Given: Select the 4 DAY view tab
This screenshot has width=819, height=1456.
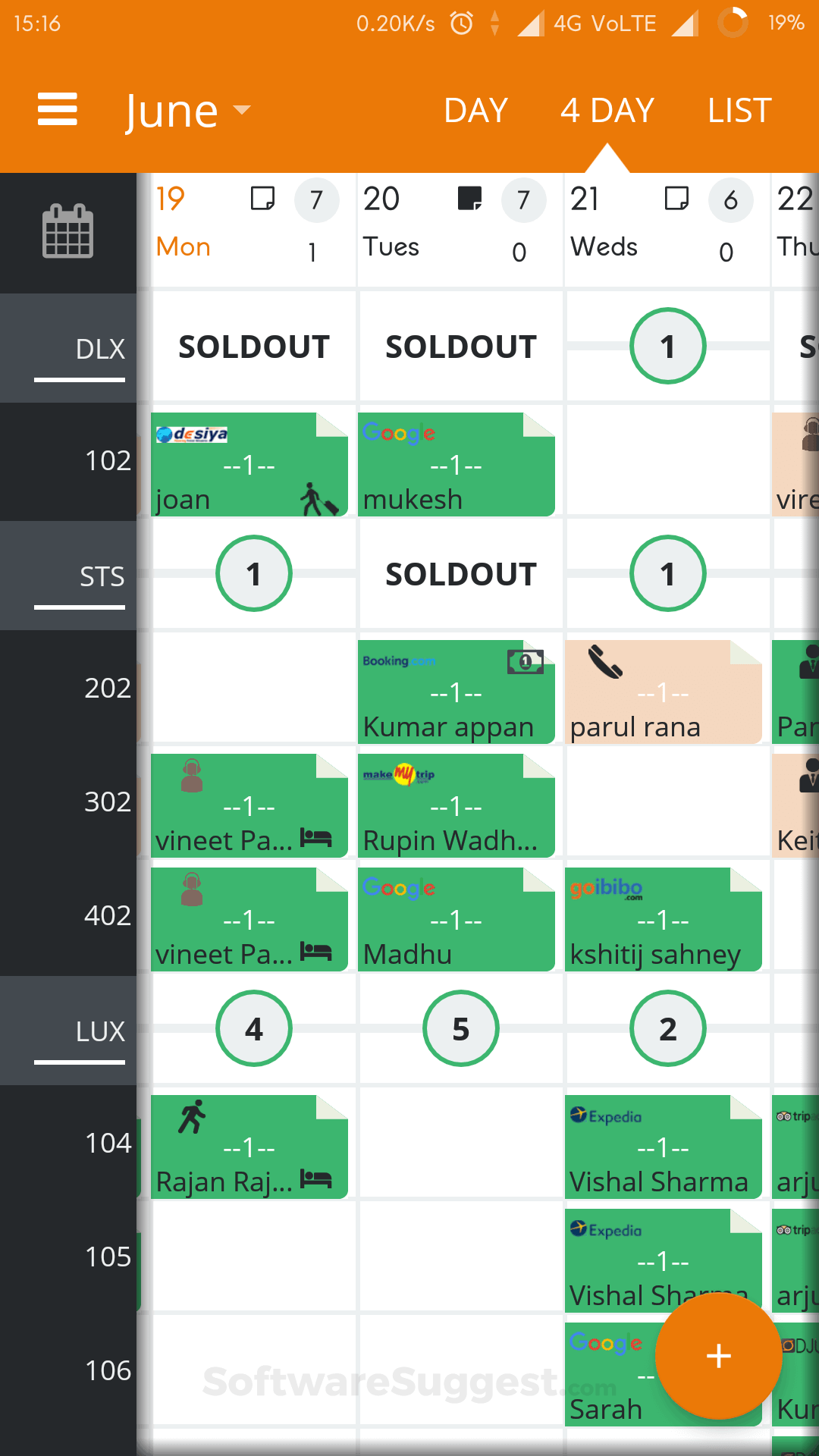Looking at the screenshot, I should coord(607,111).
